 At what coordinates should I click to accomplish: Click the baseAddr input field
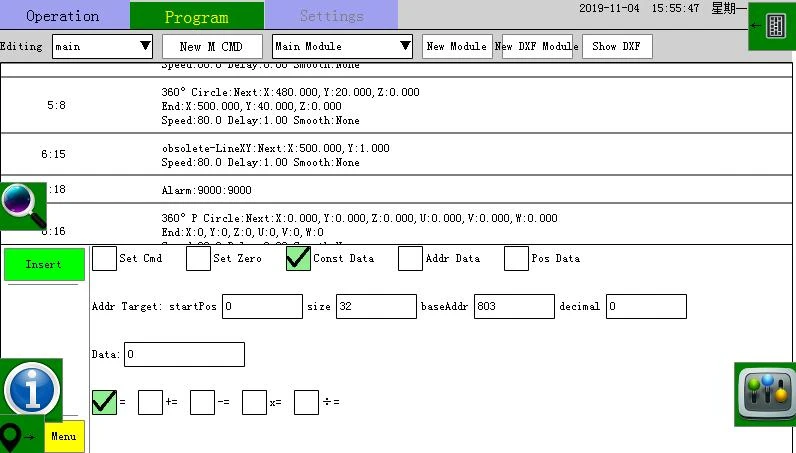[x=514, y=306]
